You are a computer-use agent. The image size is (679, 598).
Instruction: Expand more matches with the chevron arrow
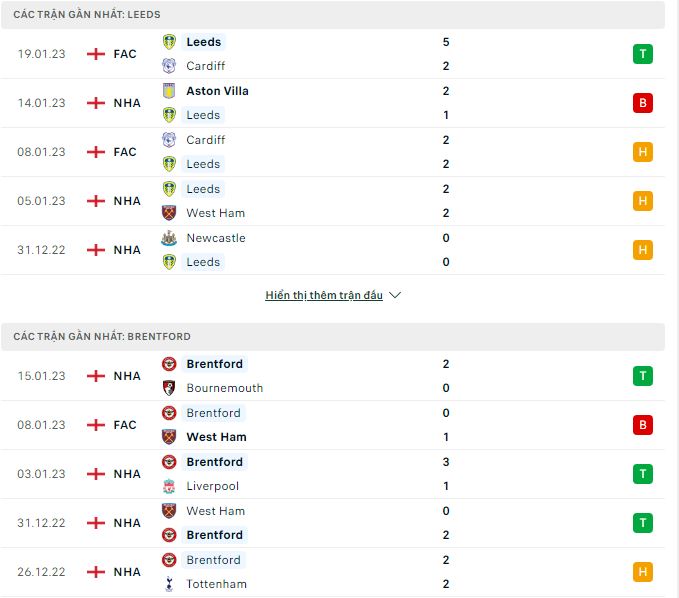click(x=395, y=295)
